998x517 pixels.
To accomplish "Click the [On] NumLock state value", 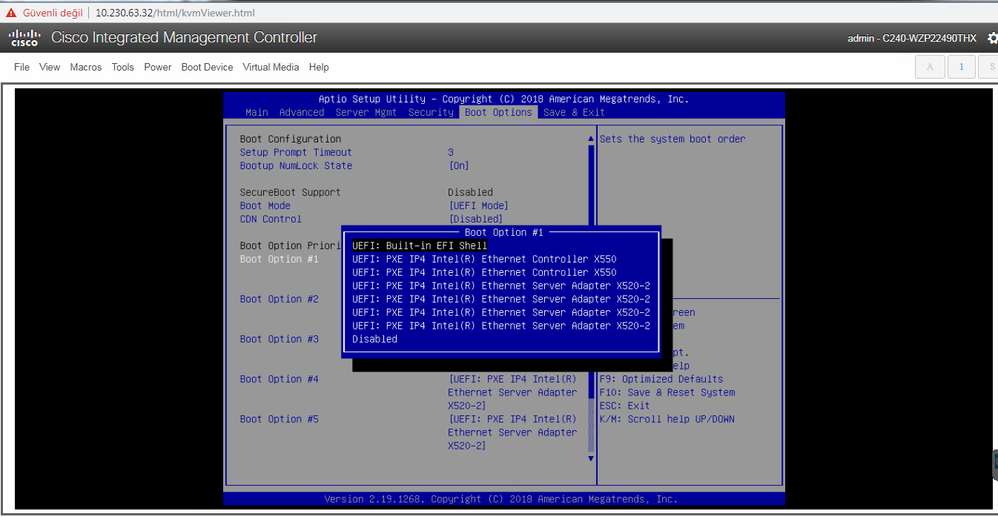I will tap(459, 166).
